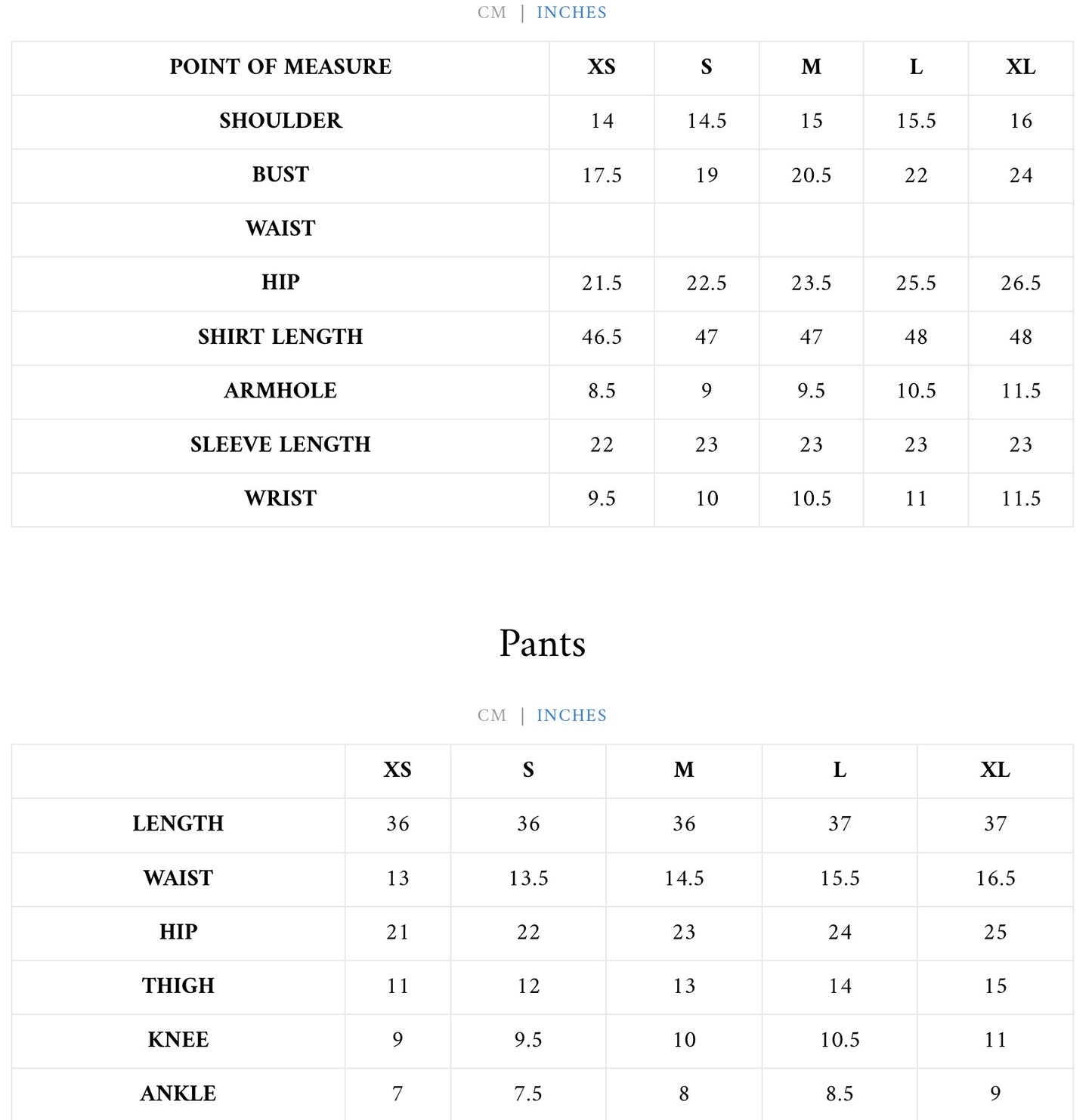The height and width of the screenshot is (1120, 1092).
Task: Click the Pants section heading
Action: click(x=543, y=644)
